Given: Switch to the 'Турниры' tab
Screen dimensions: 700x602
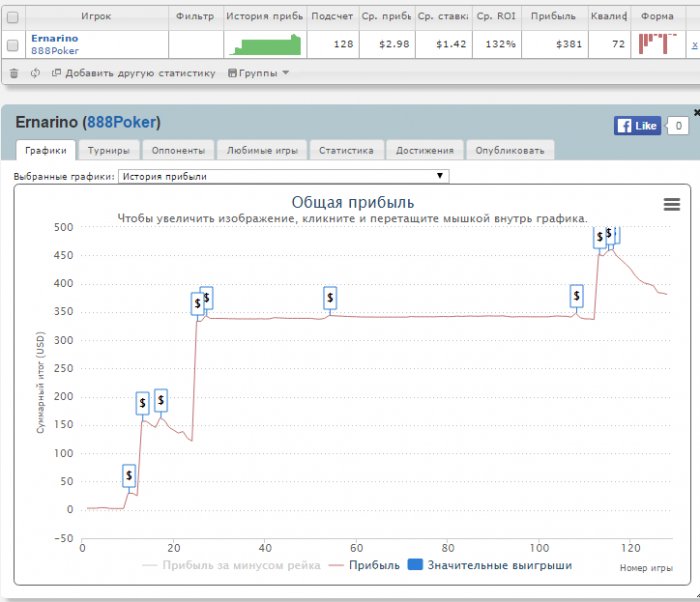Looking at the screenshot, I should coord(108,150).
